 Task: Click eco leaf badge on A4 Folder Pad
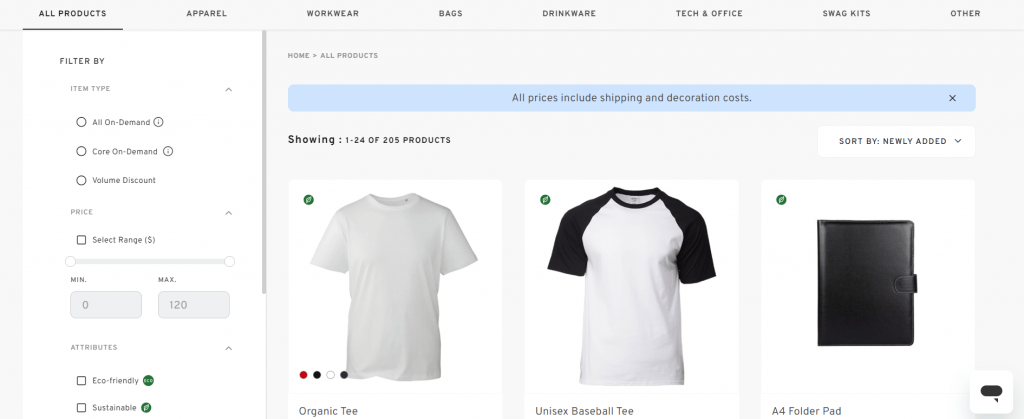(x=781, y=200)
